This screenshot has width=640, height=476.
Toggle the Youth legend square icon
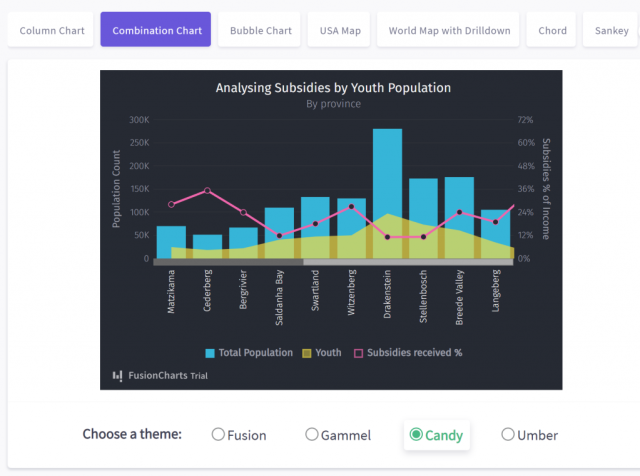pyautogui.click(x=308, y=353)
